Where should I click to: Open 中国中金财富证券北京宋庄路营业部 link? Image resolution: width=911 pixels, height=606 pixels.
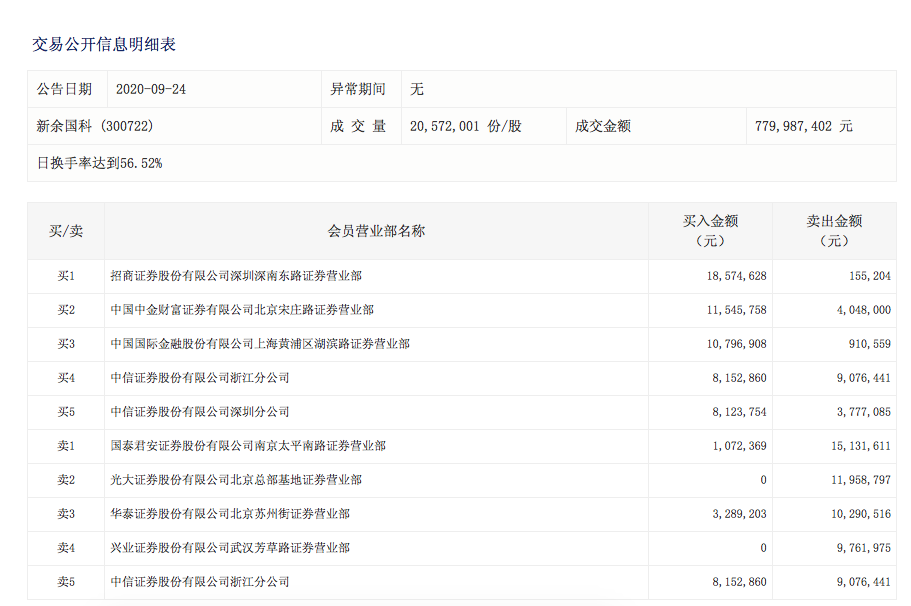[x=242, y=310]
